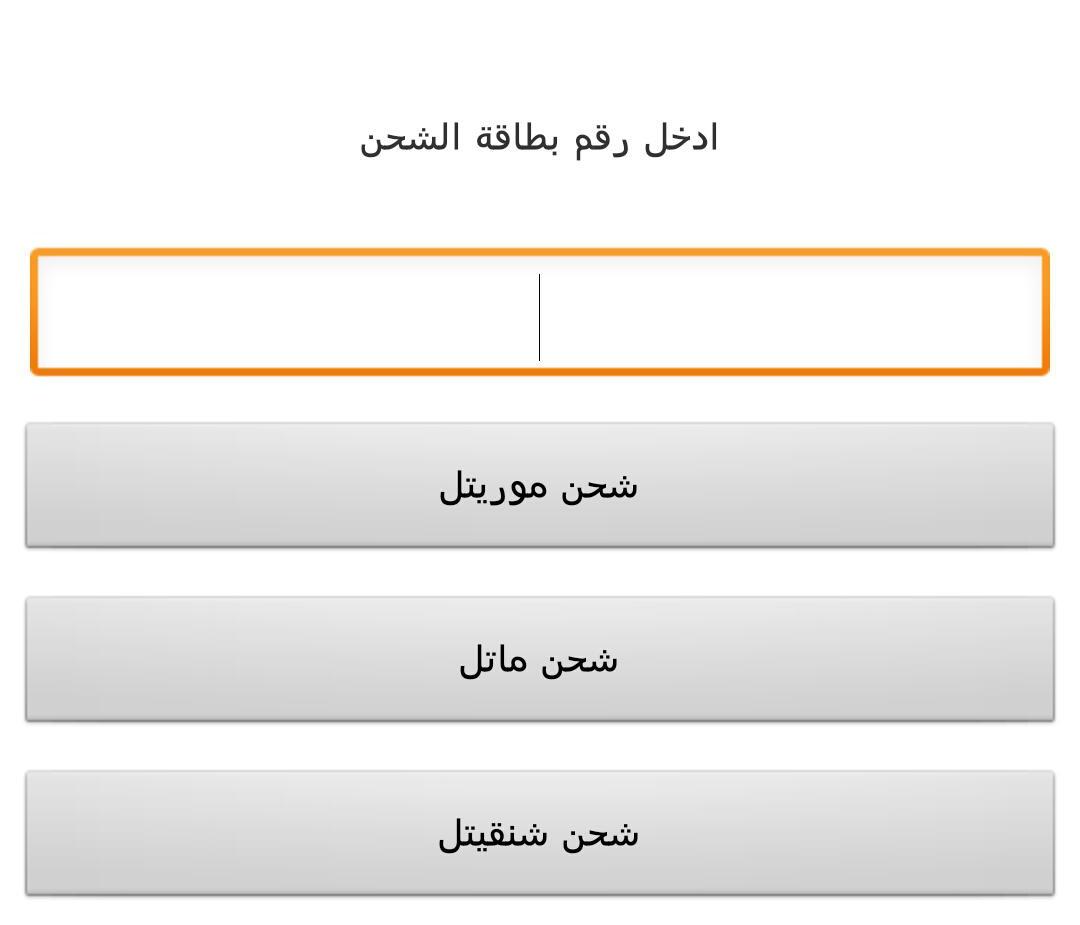Submit recharge via Chinguitel button

pyautogui.click(x=540, y=833)
